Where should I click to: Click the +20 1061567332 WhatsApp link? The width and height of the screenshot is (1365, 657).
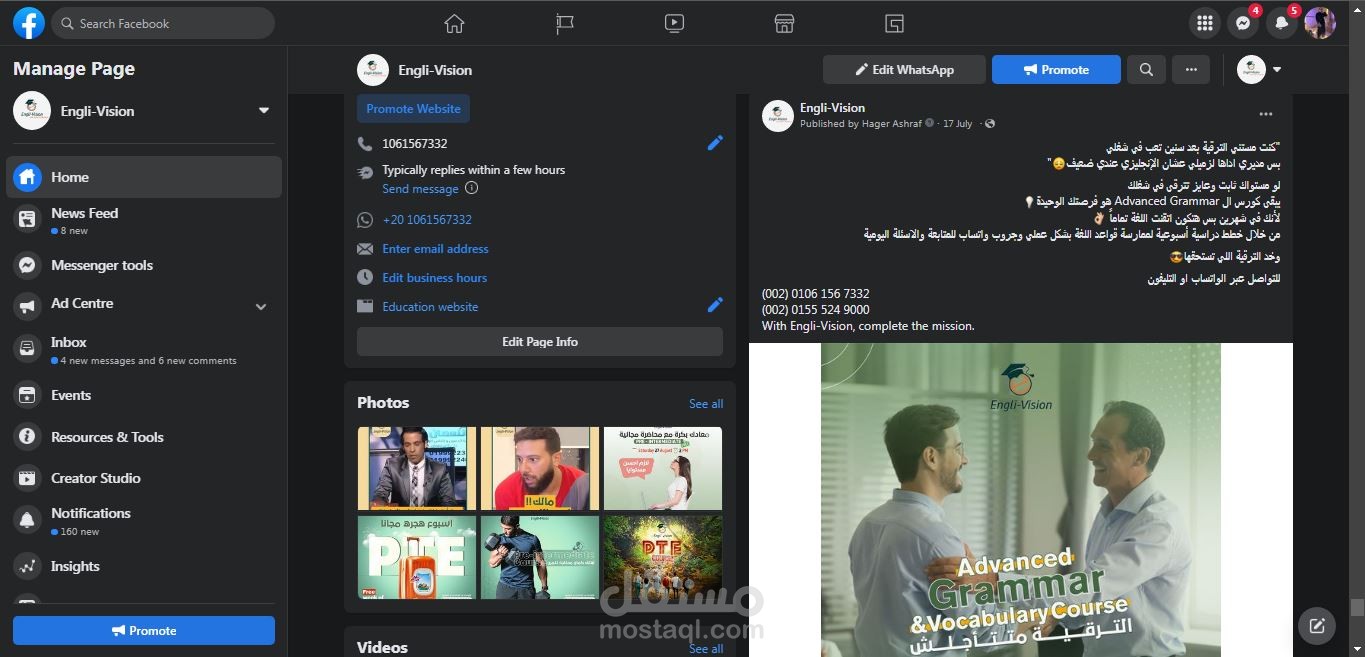pos(427,220)
